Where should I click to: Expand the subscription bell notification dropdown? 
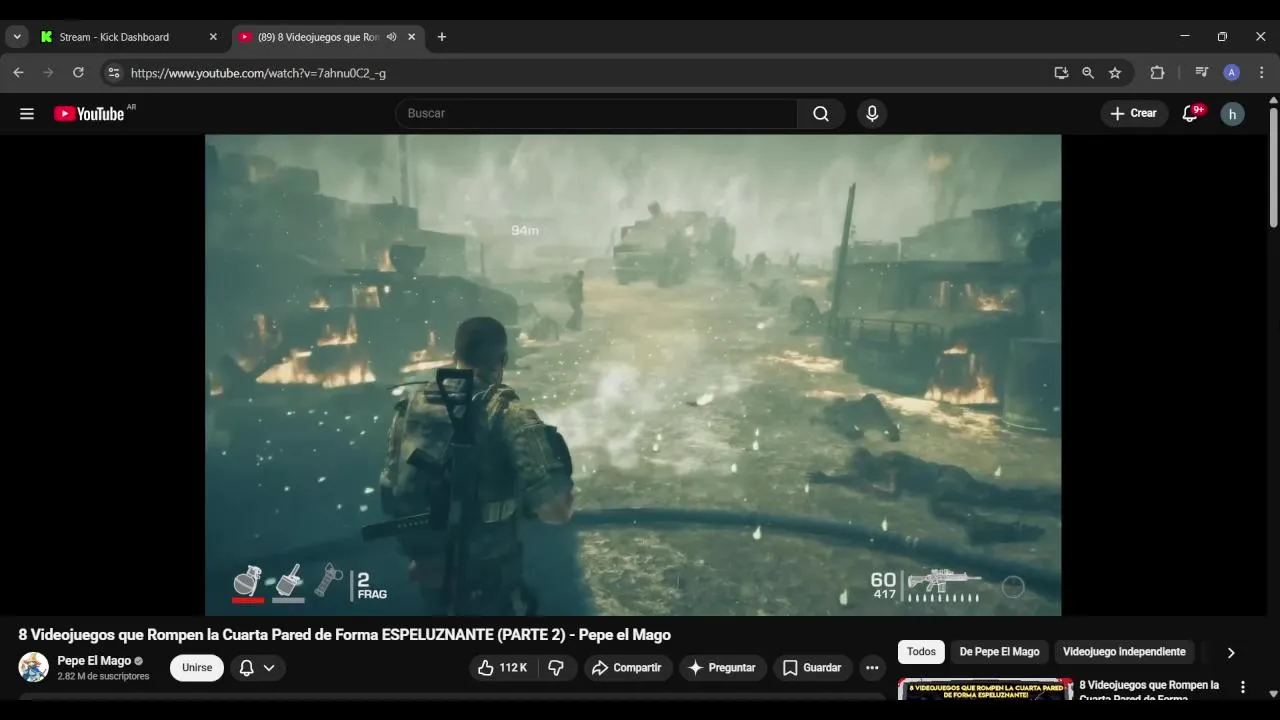tap(258, 668)
